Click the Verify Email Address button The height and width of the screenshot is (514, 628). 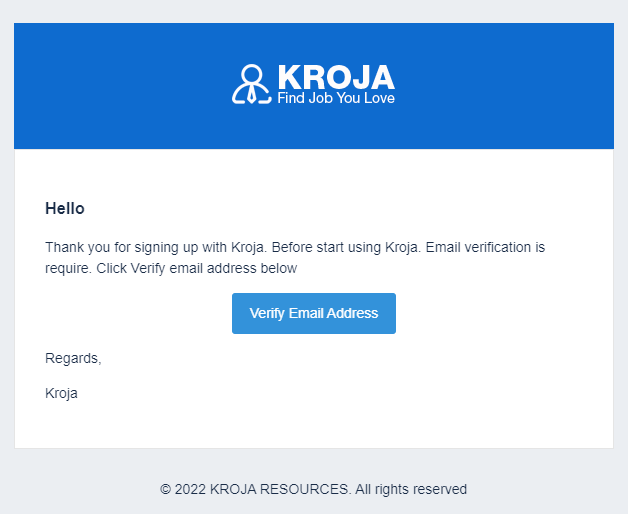coord(314,313)
